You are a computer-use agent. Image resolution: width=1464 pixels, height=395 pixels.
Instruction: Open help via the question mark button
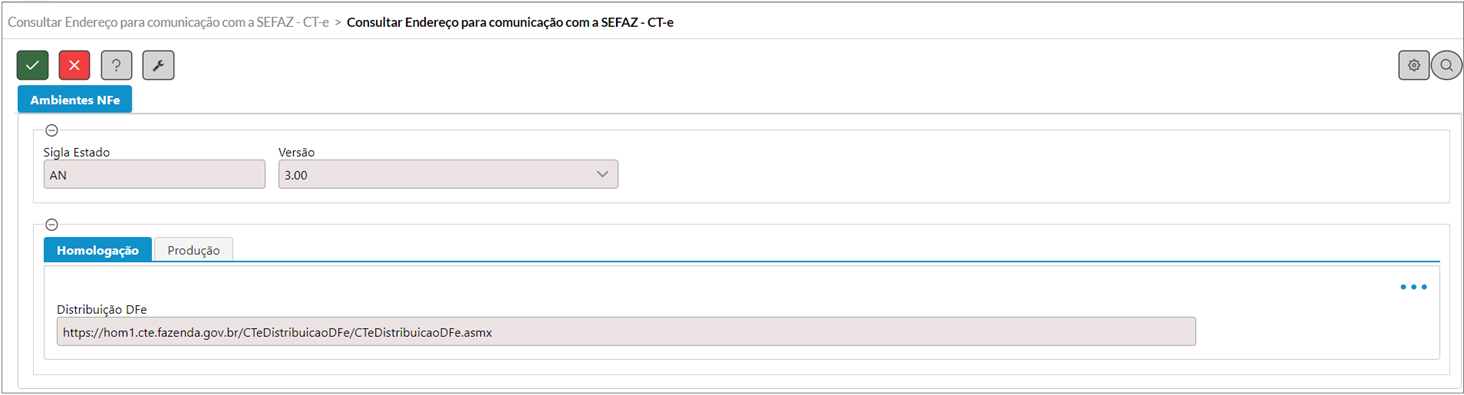point(117,65)
